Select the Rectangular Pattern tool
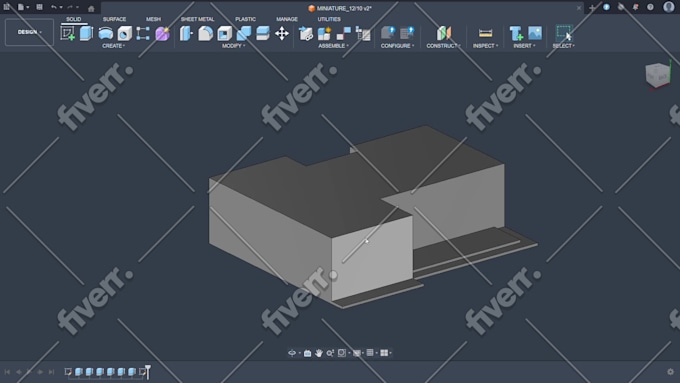Viewport: 680px width, 383px height. 143,33
